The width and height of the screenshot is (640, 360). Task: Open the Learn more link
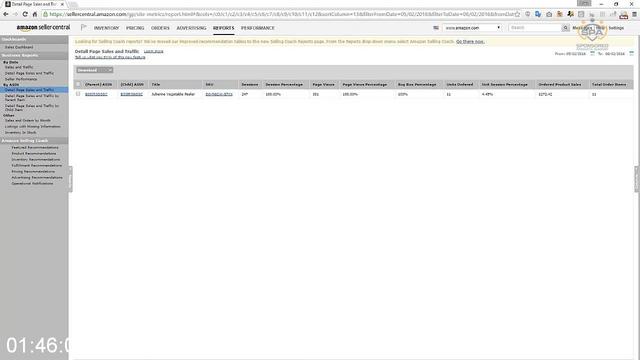click(x=153, y=51)
